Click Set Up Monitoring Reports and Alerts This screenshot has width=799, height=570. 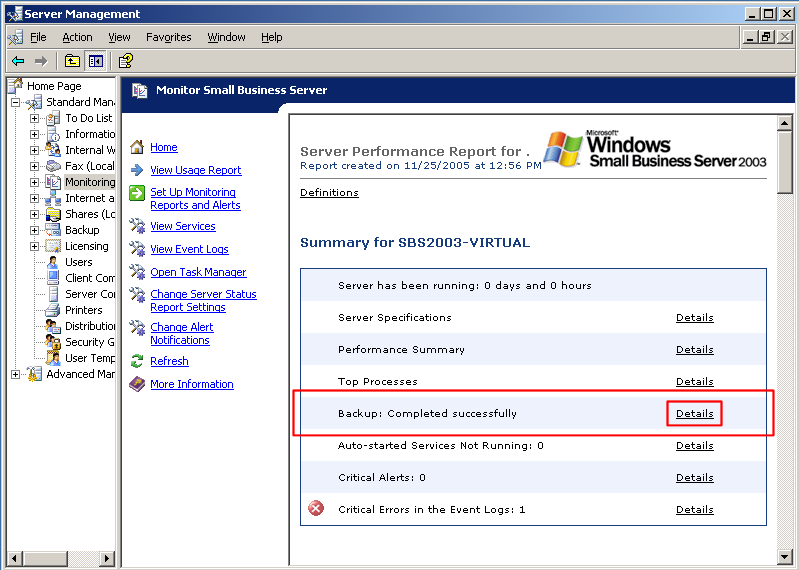click(x=195, y=199)
